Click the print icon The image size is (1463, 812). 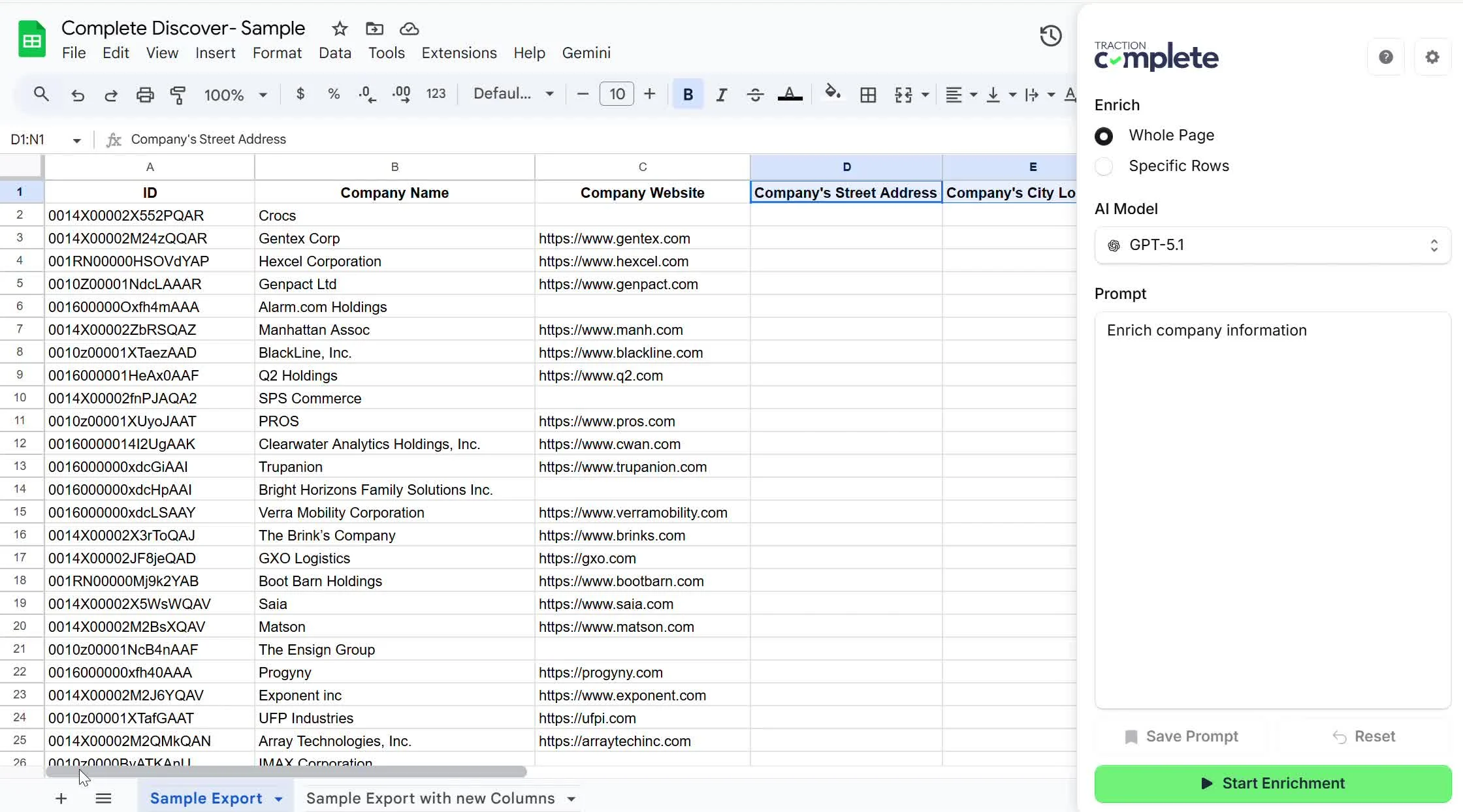[144, 95]
